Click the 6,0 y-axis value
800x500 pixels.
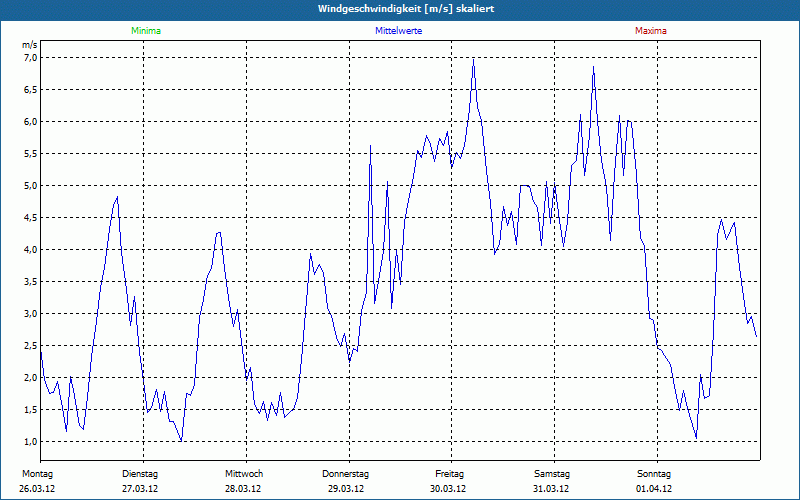31,121
